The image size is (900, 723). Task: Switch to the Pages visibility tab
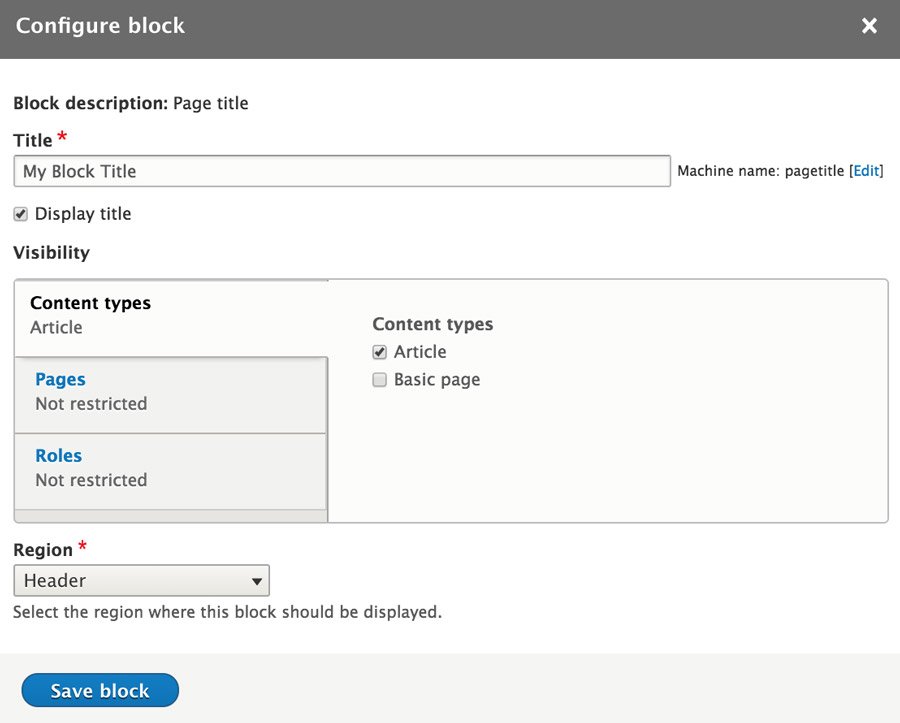(60, 379)
